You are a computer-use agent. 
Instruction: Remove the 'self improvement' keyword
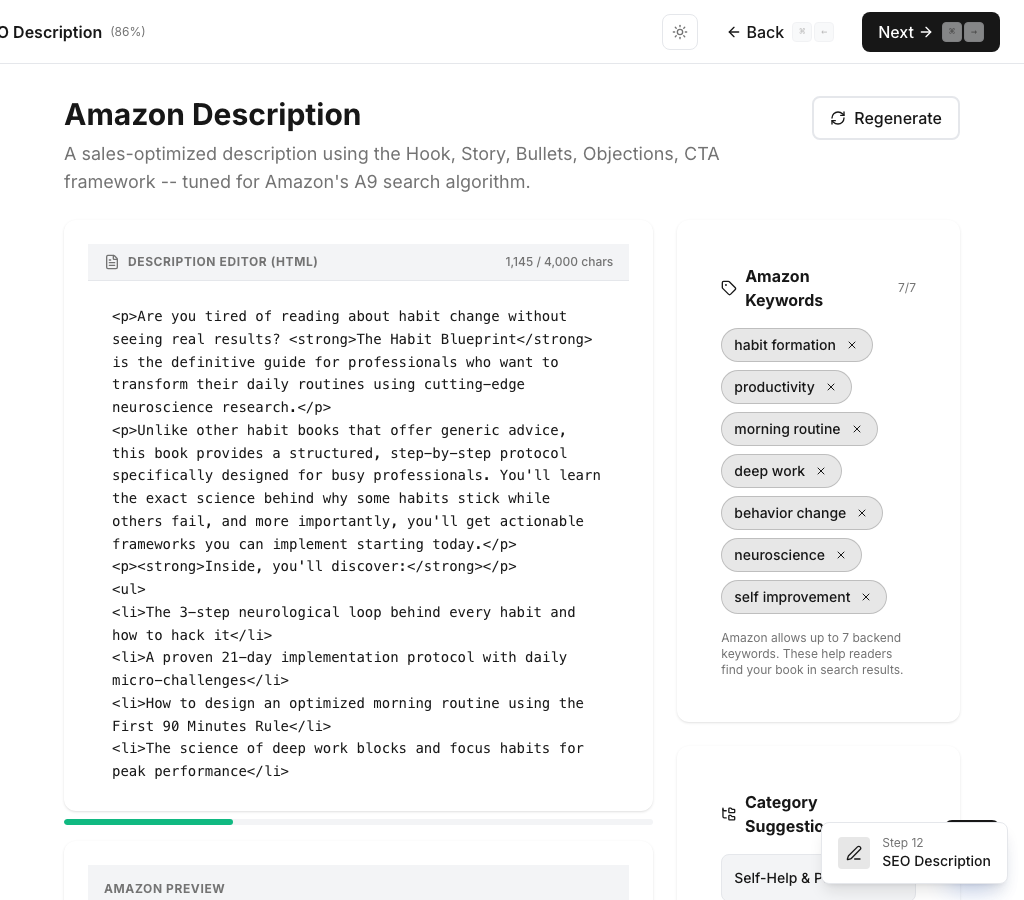point(866,597)
